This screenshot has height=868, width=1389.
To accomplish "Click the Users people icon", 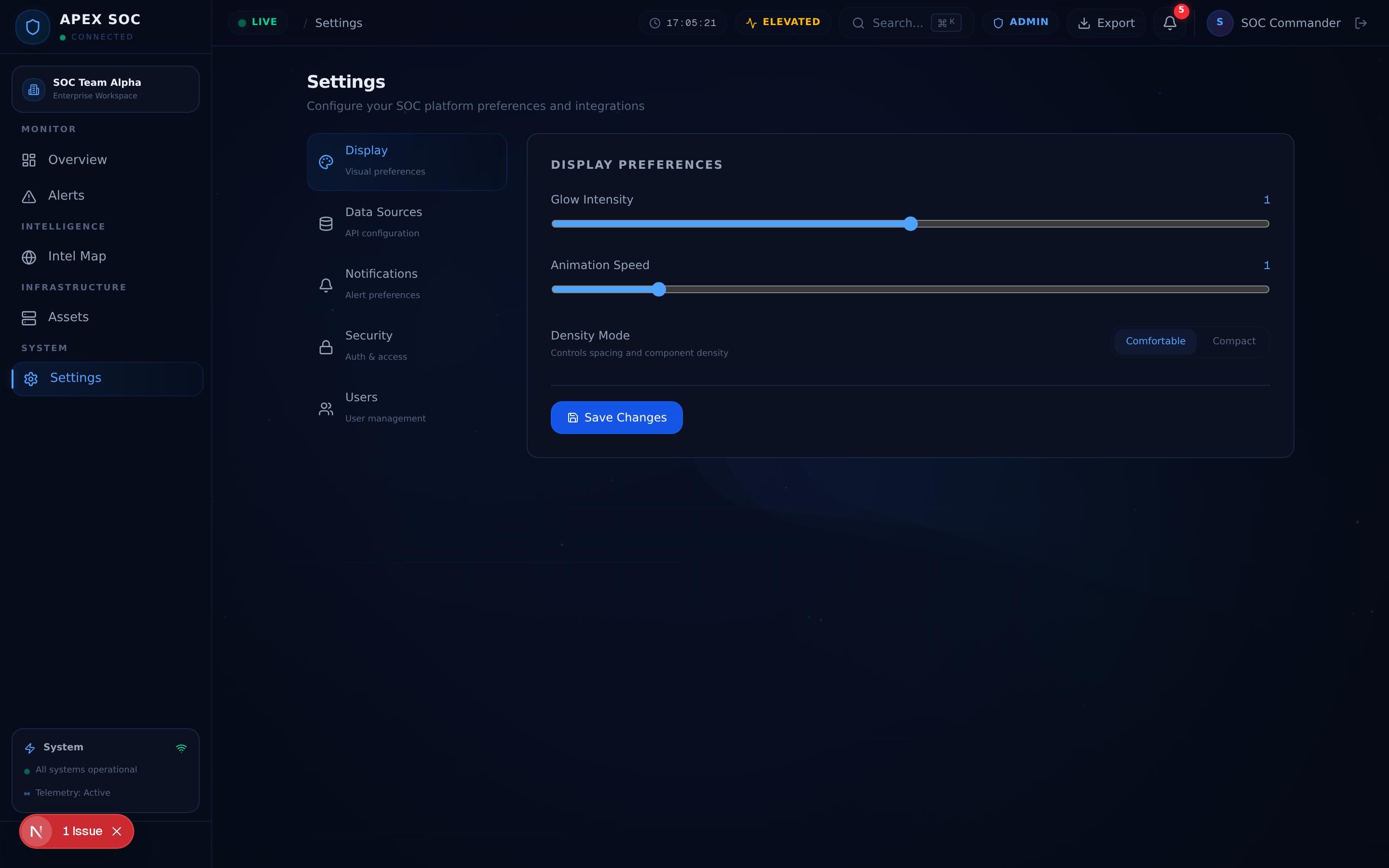I will (x=326, y=409).
